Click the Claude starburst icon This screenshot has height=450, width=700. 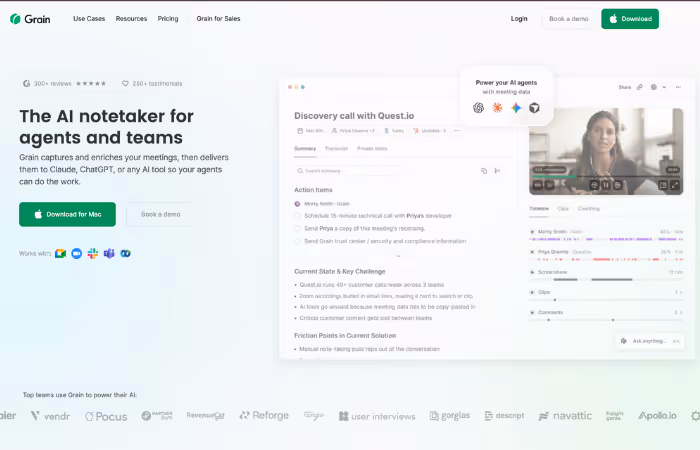click(x=497, y=108)
